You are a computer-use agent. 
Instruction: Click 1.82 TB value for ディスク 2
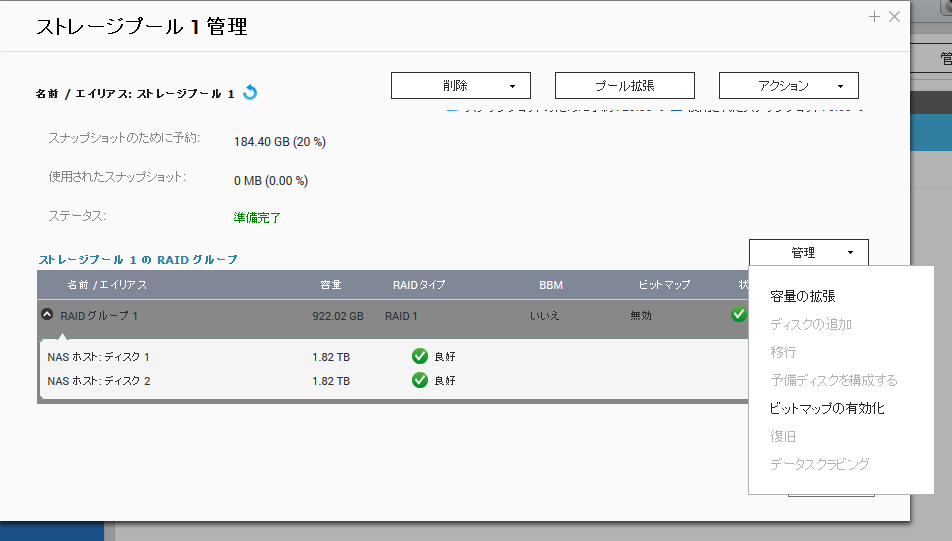331,381
